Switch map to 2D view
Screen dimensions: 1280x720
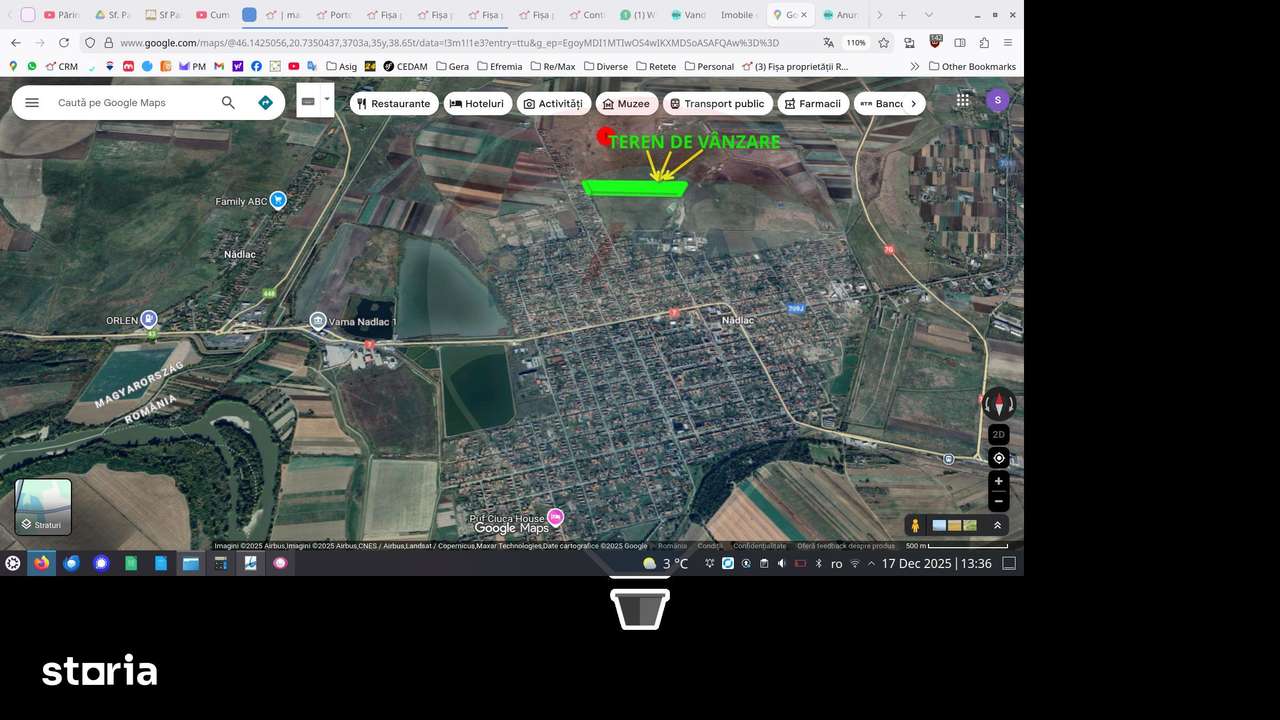click(998, 434)
